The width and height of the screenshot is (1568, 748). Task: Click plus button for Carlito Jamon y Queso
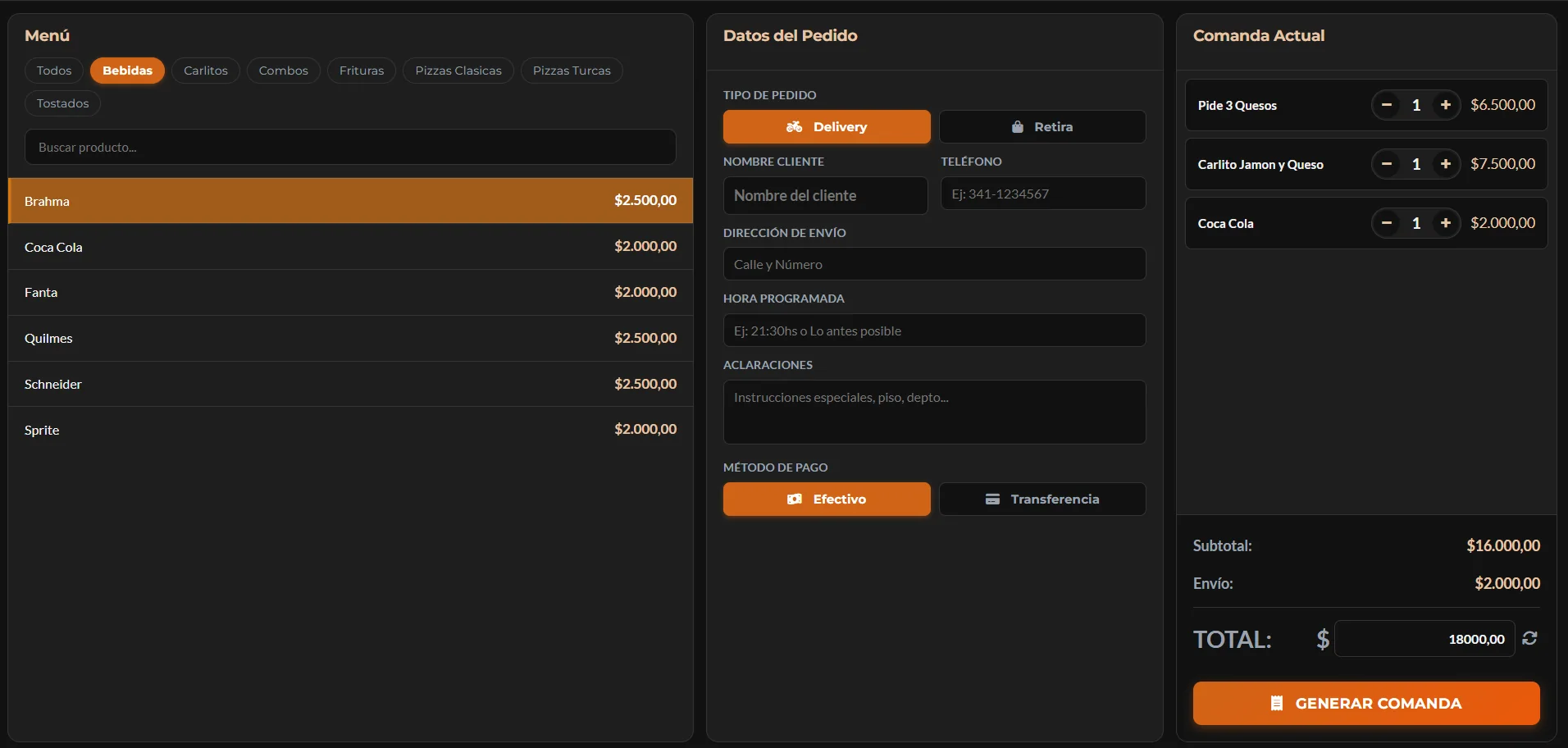point(1446,164)
